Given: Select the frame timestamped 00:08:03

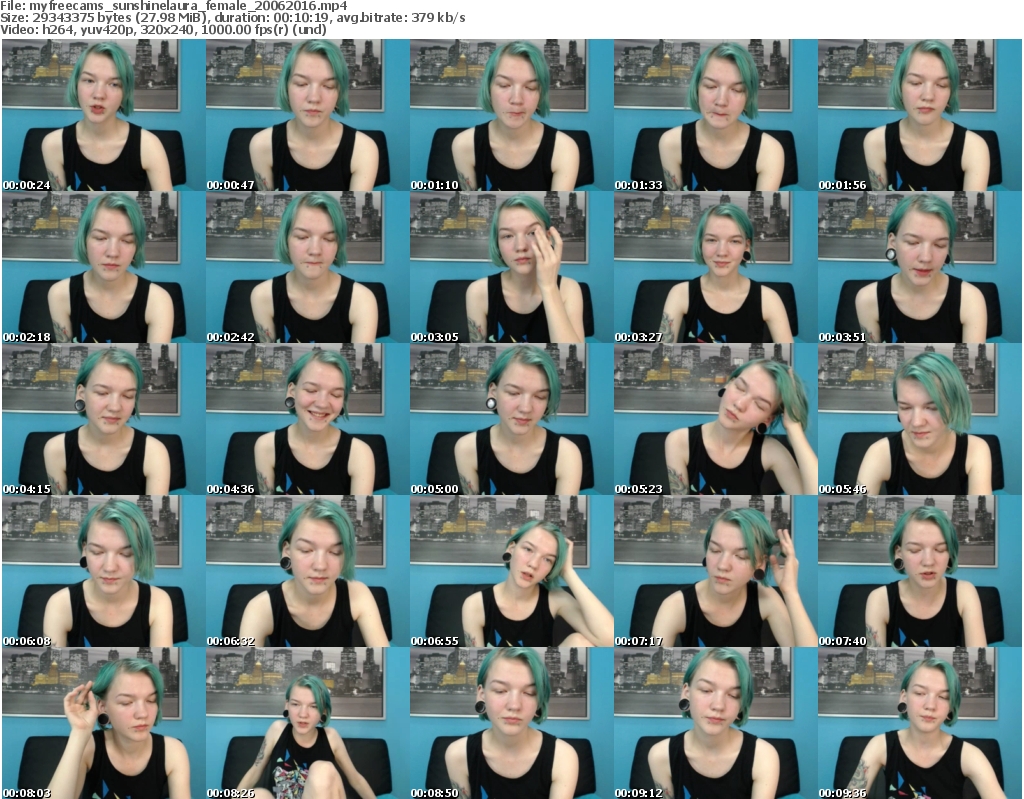Looking at the screenshot, I should [x=103, y=723].
